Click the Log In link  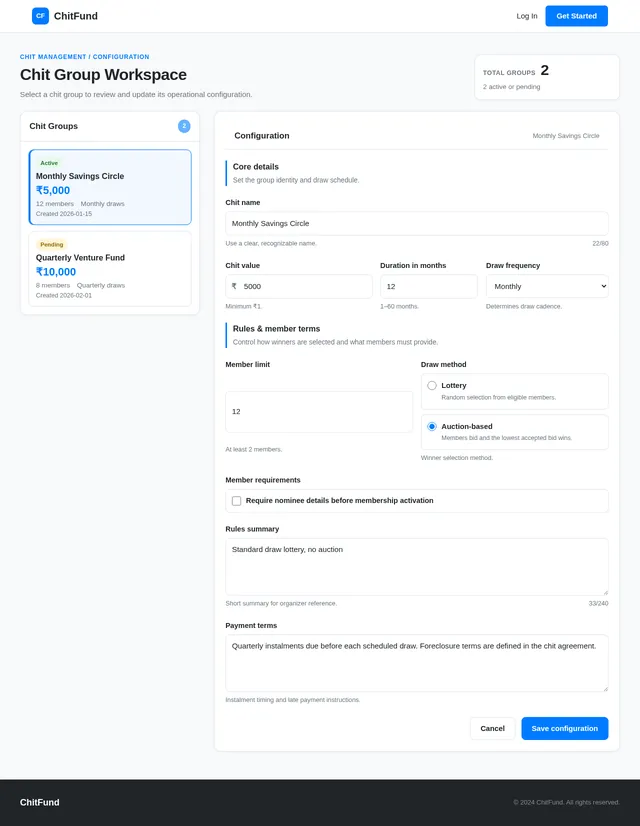pyautogui.click(x=527, y=16)
